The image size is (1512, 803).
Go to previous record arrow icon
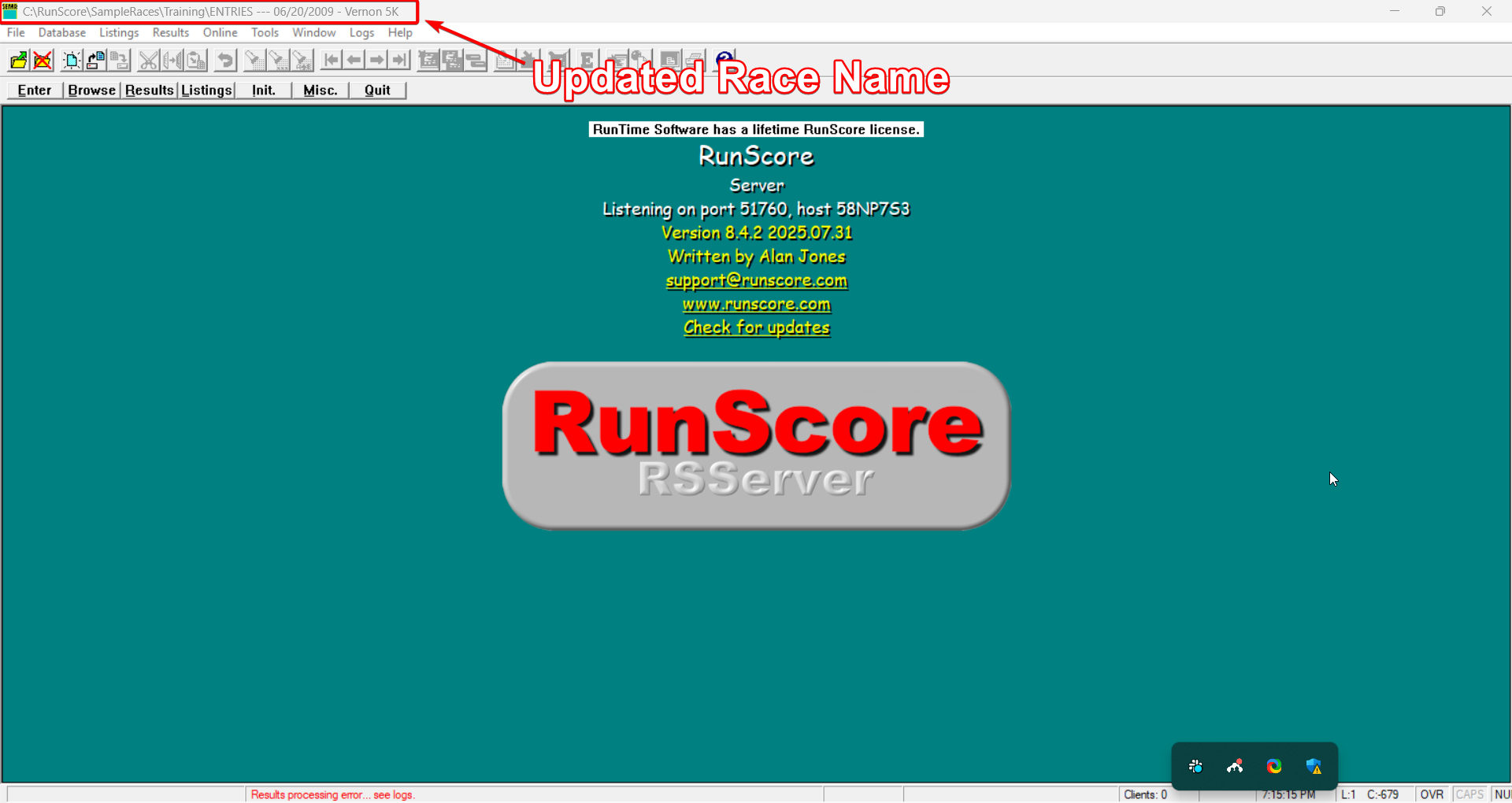354,61
